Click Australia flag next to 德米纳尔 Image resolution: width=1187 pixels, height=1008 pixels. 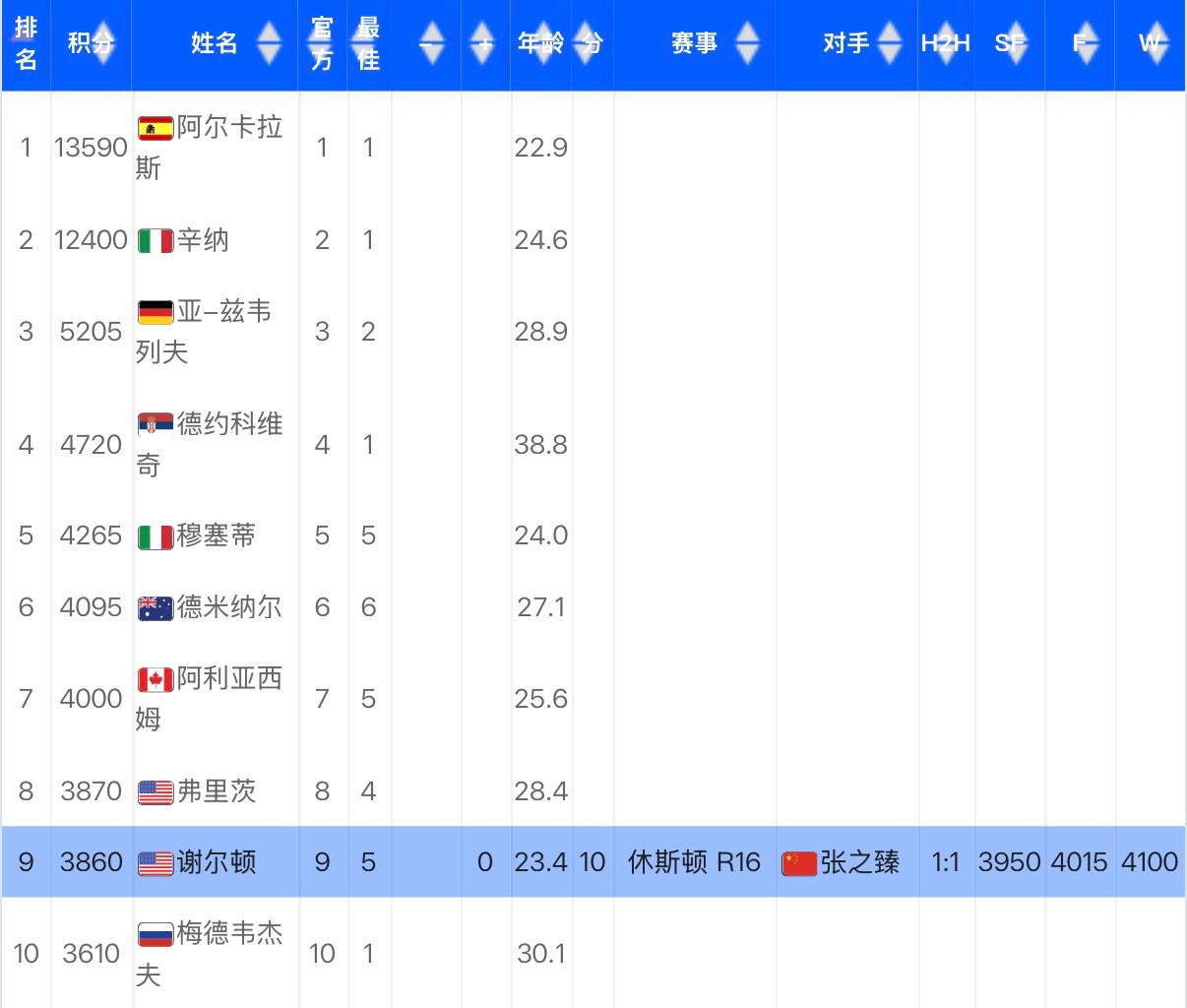[x=156, y=608]
